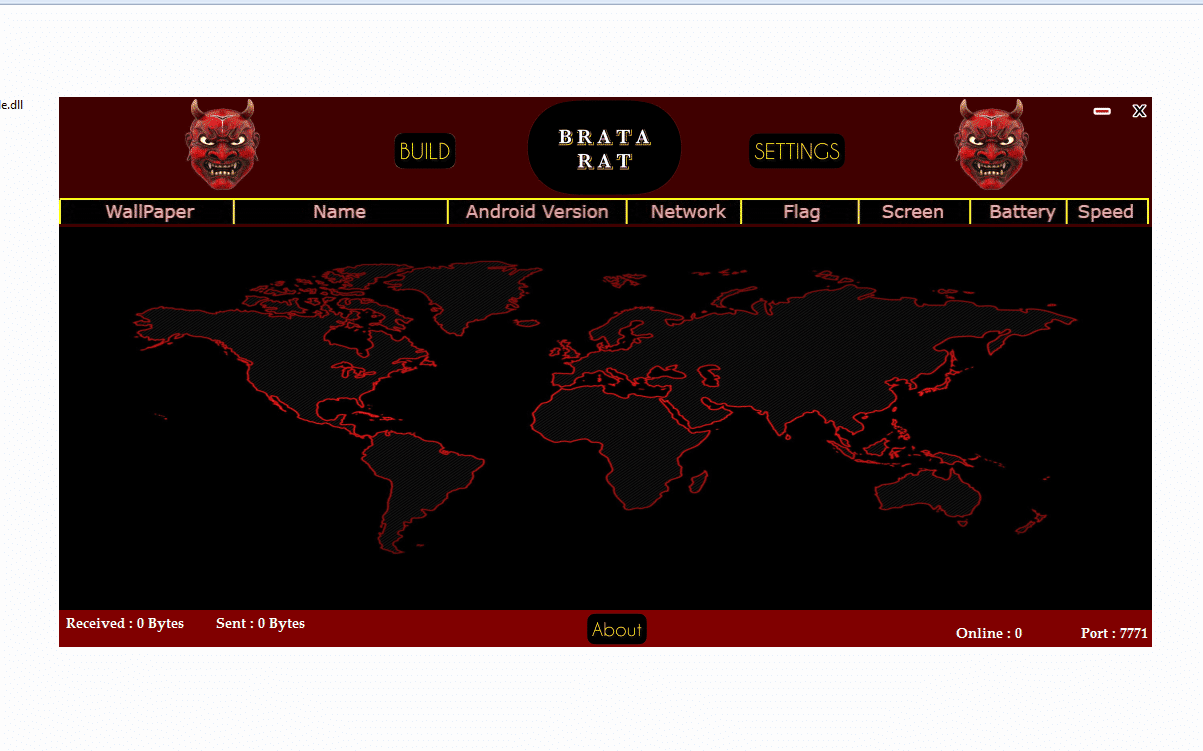The width and height of the screenshot is (1203, 751).
Task: Select the Network column header
Action: 684,211
